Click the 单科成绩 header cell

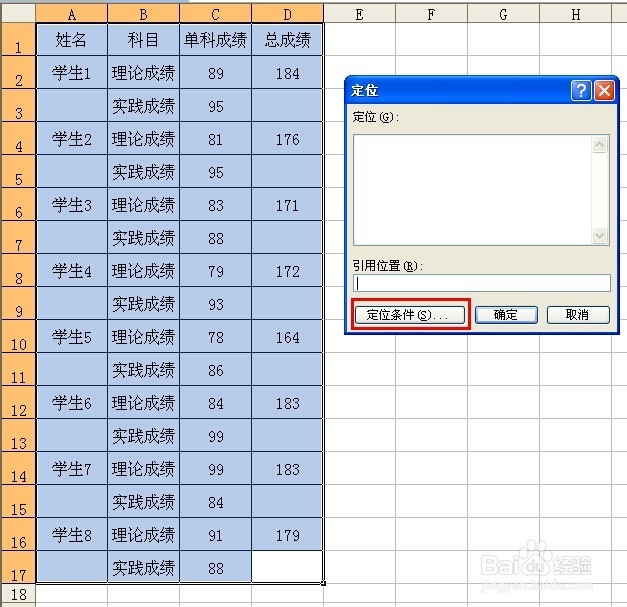216,40
